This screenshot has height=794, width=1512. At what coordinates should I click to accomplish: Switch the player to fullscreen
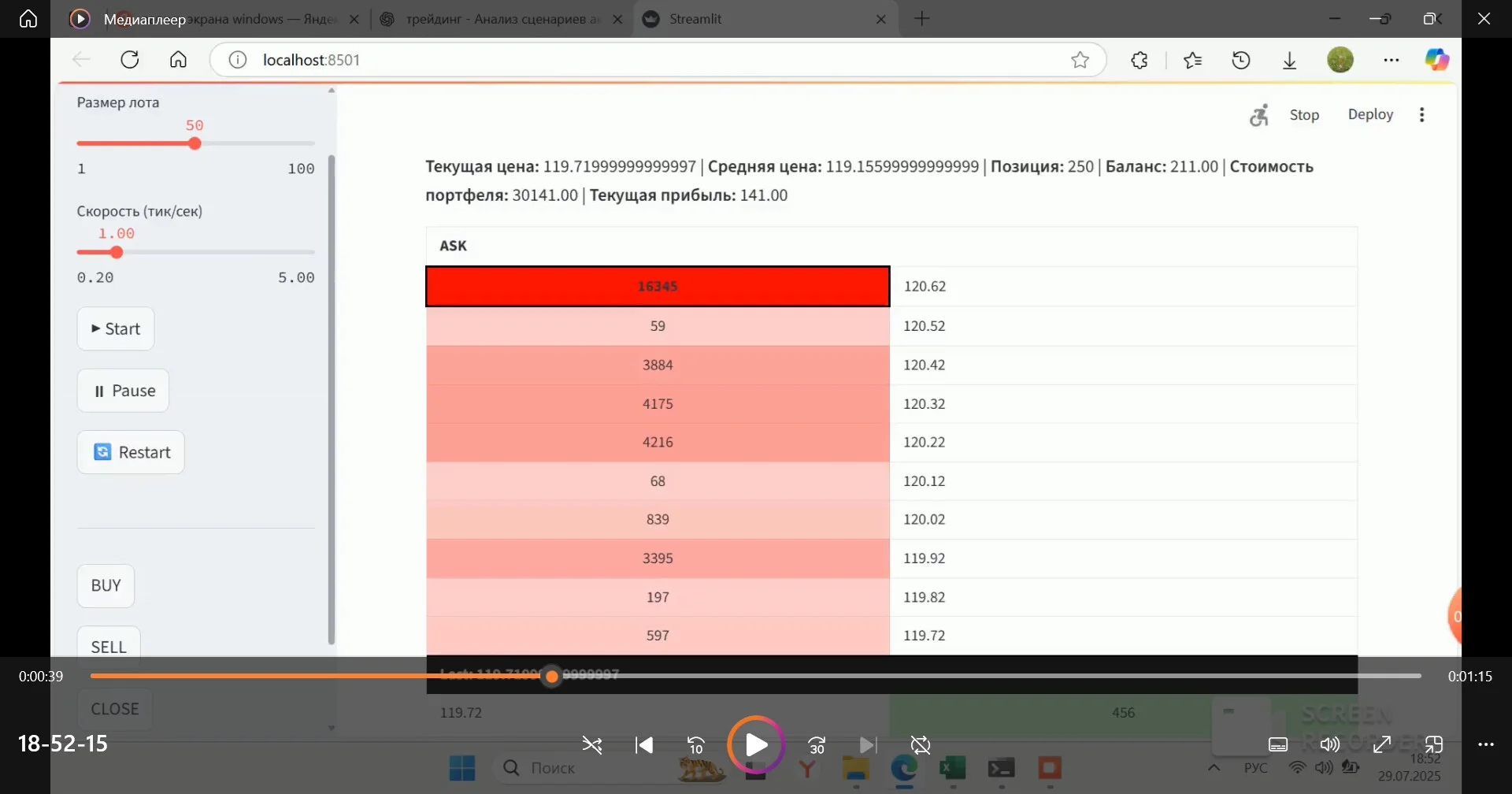coord(1382,744)
